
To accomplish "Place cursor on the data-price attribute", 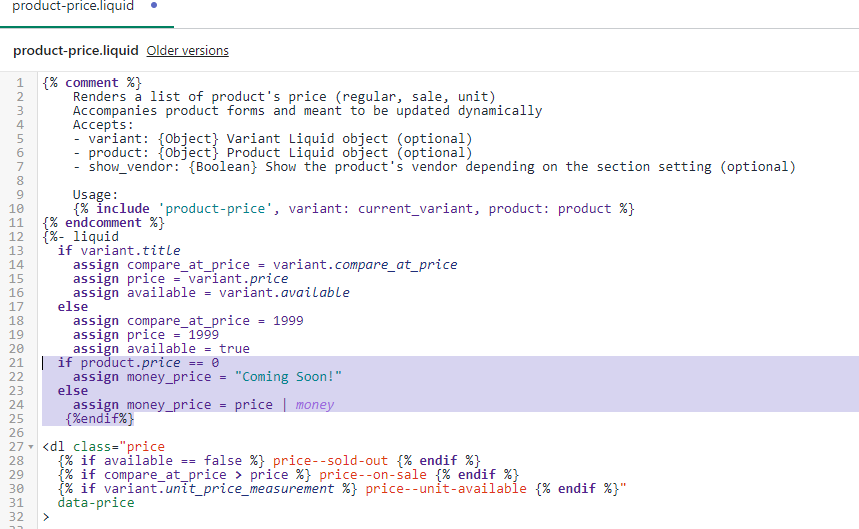I will (96, 503).
